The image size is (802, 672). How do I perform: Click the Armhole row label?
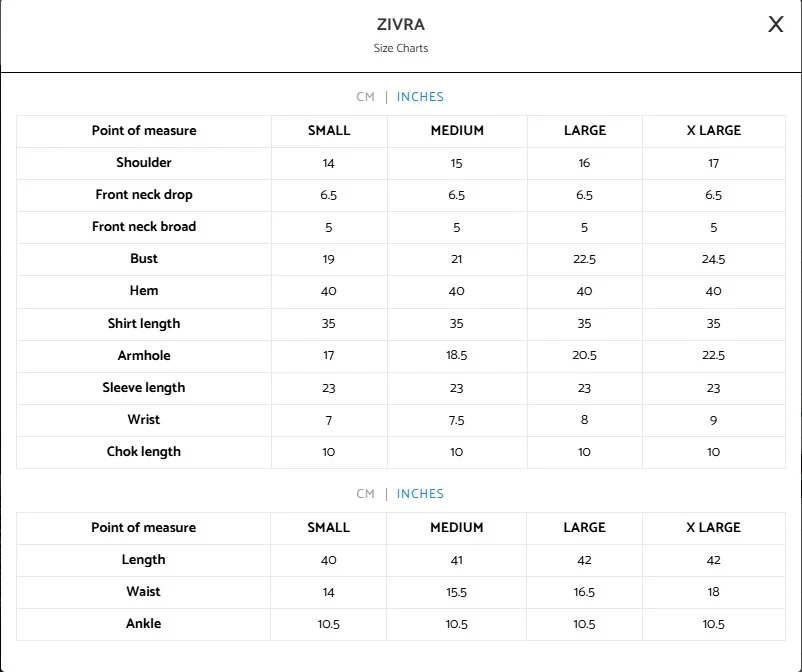pyautogui.click(x=144, y=355)
